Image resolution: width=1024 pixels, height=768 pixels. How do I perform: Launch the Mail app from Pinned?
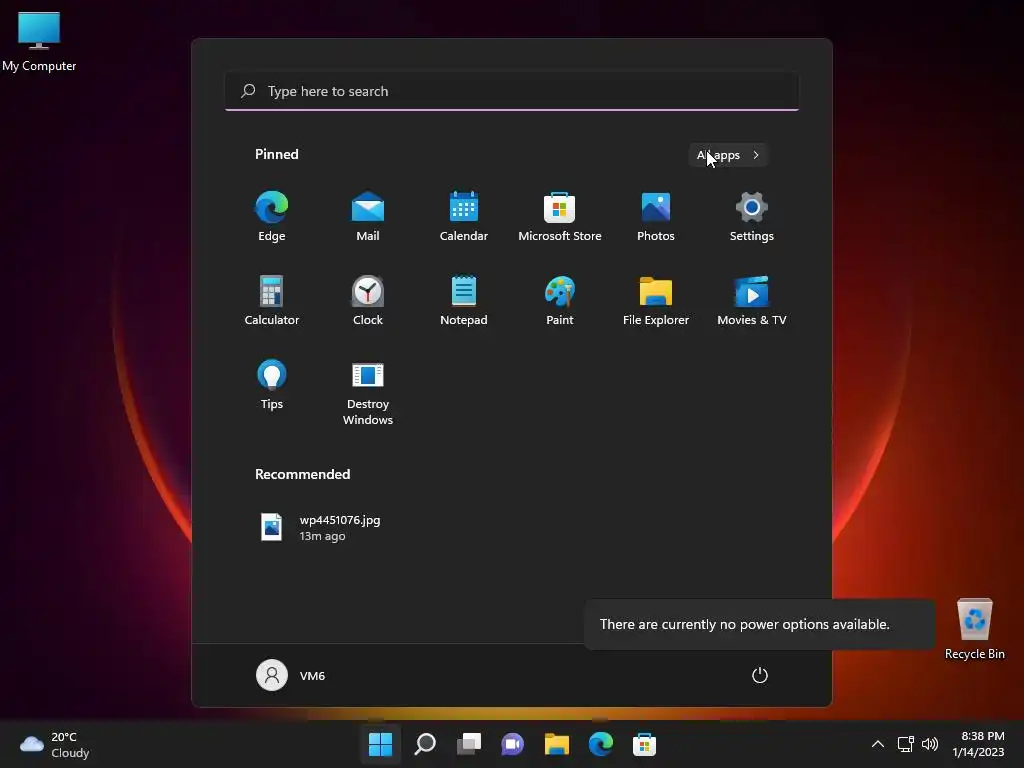coord(368,217)
